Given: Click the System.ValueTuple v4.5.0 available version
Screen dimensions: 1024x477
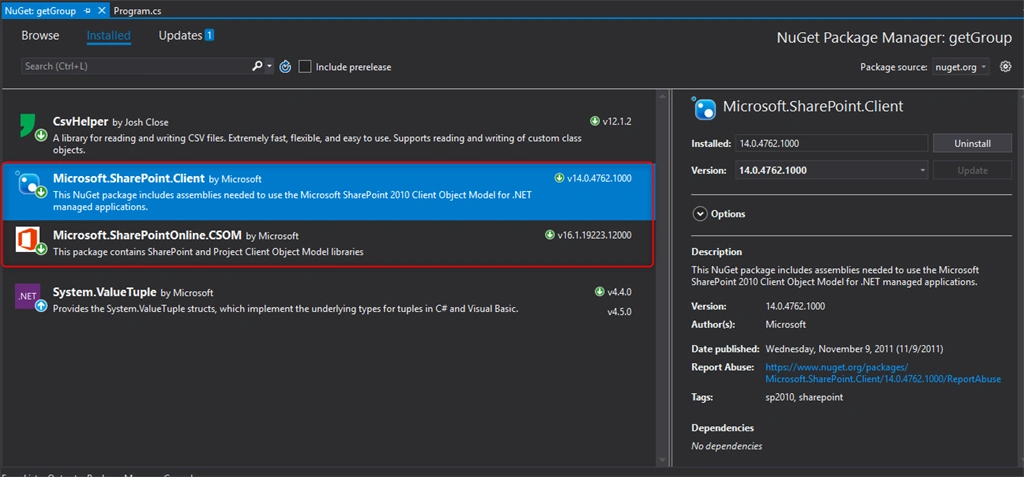Looking at the screenshot, I should tap(619, 312).
